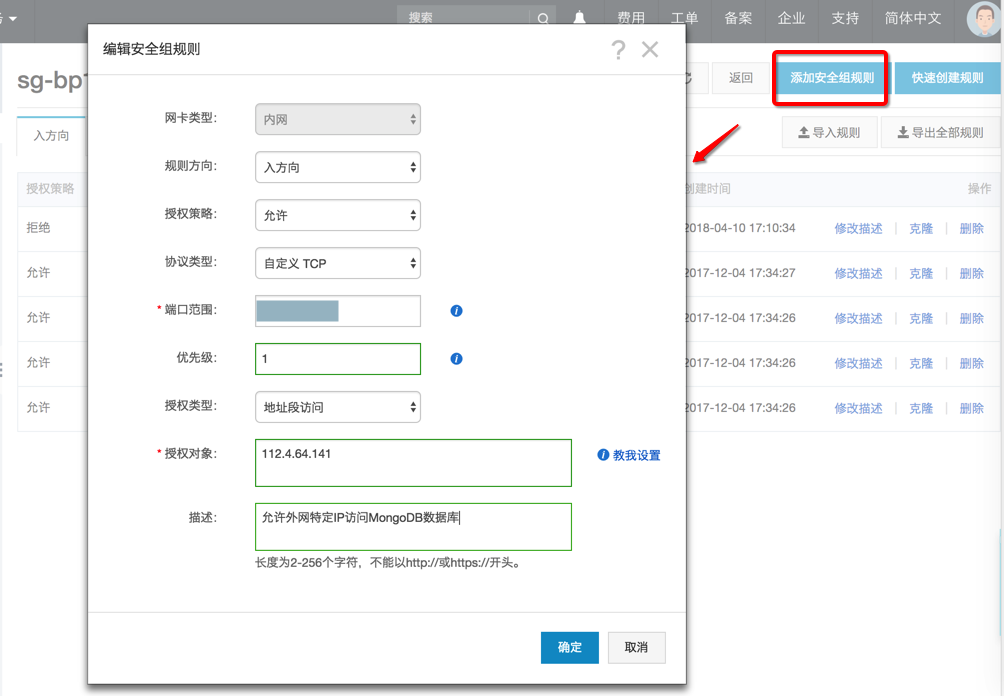Click info icon next to port range

point(456,310)
